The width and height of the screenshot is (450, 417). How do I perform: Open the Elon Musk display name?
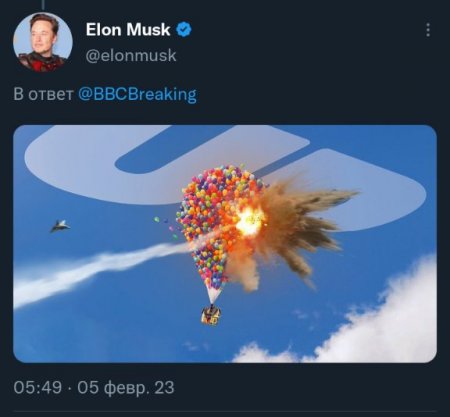[128, 29]
